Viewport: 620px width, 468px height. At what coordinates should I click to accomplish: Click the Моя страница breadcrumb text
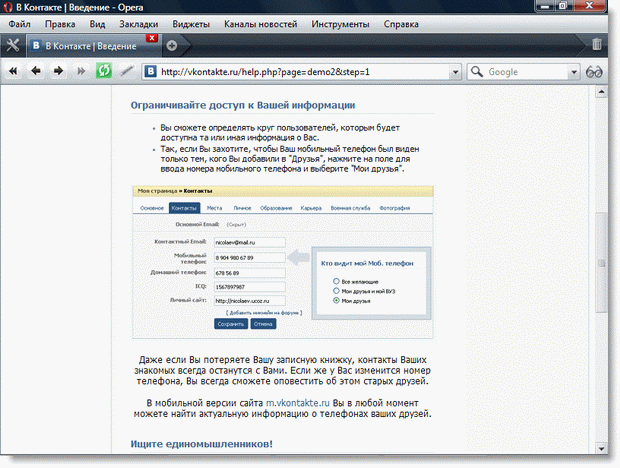point(157,191)
